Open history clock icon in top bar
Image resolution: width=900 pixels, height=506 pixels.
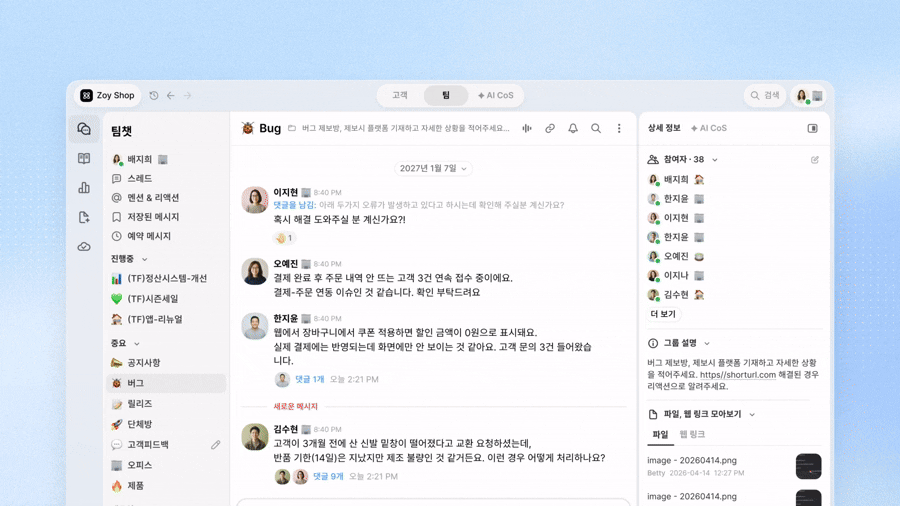(x=154, y=95)
